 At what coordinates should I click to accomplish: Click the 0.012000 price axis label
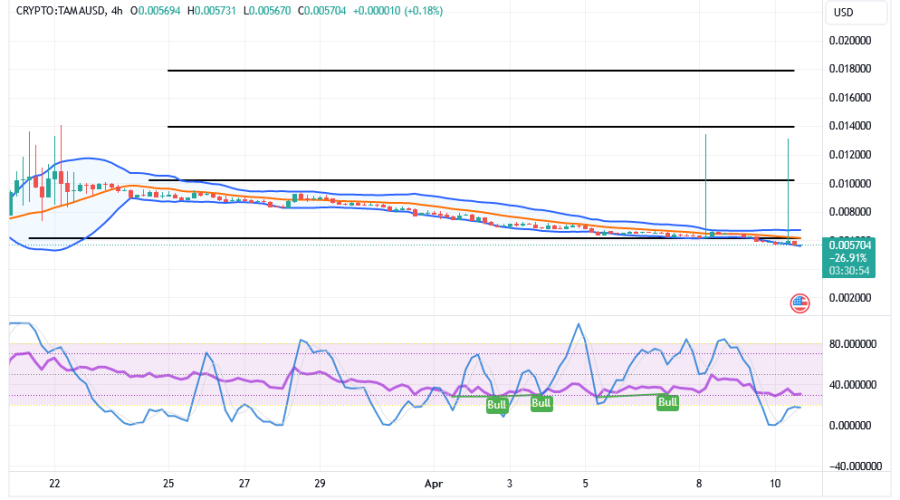coord(850,155)
